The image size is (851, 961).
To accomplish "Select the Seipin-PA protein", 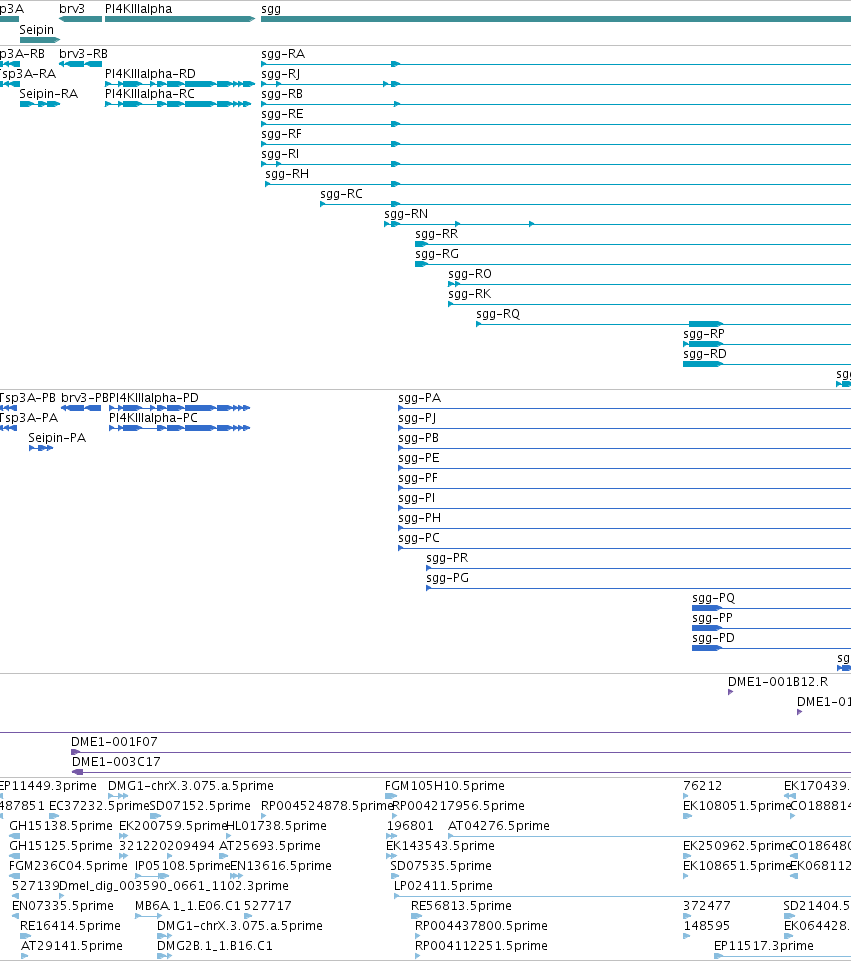I will (41, 448).
